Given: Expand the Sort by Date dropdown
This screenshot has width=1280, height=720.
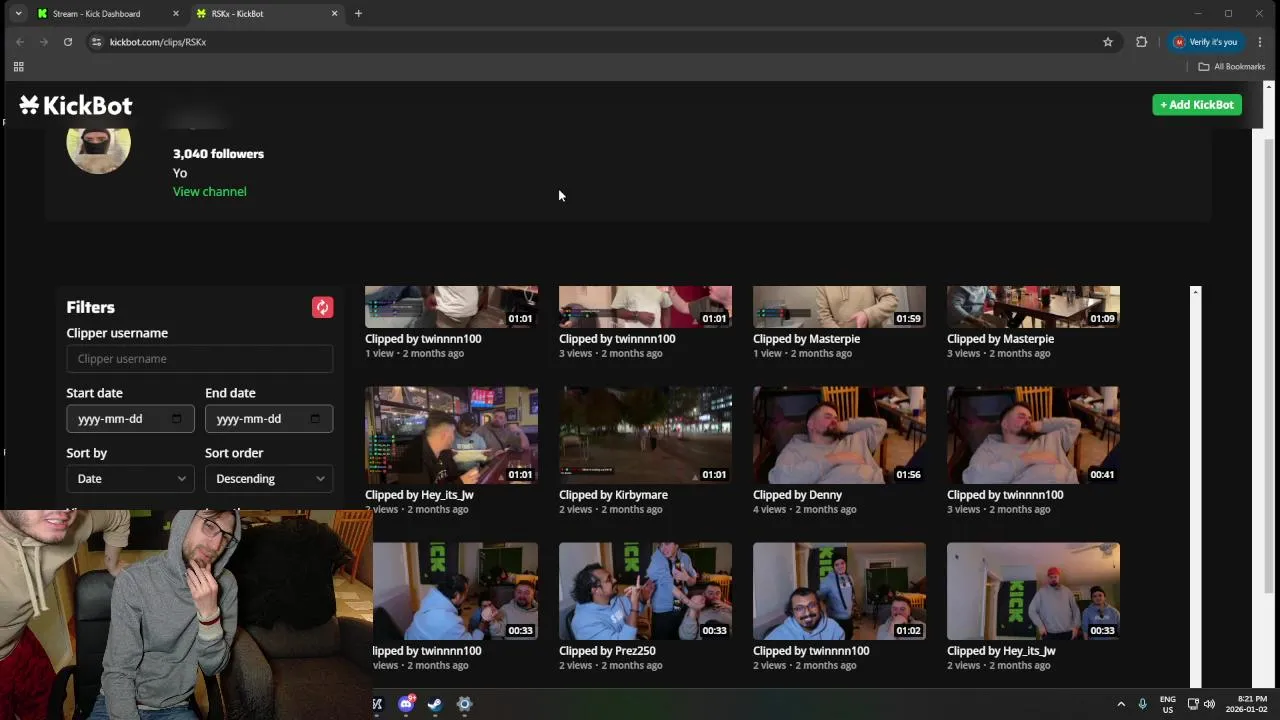Looking at the screenshot, I should (130, 478).
